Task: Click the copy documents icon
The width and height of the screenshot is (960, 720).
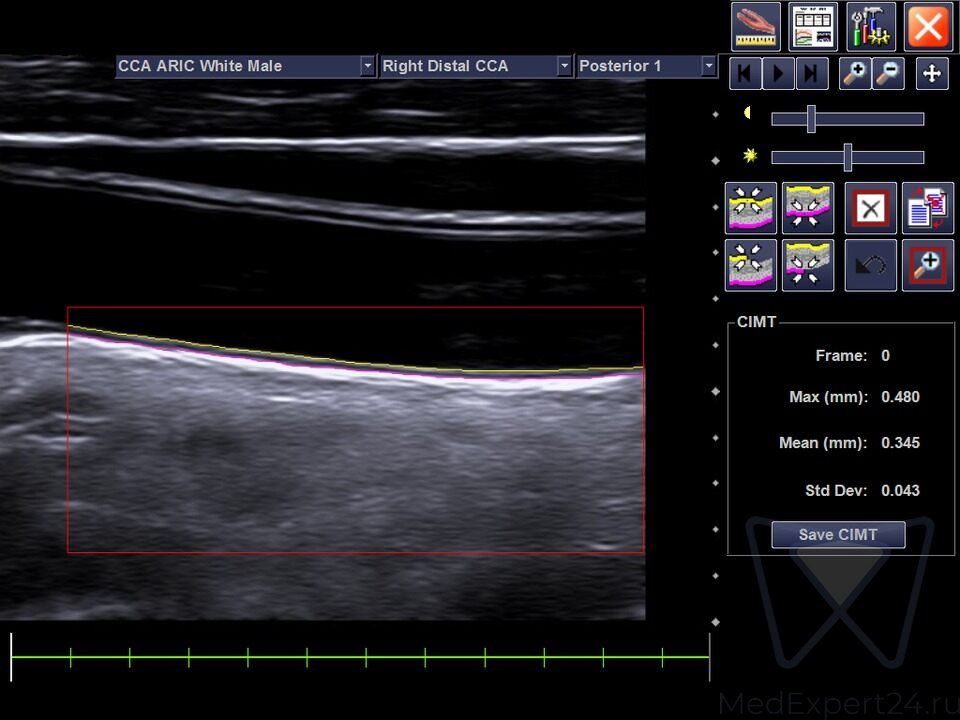Action: click(928, 208)
